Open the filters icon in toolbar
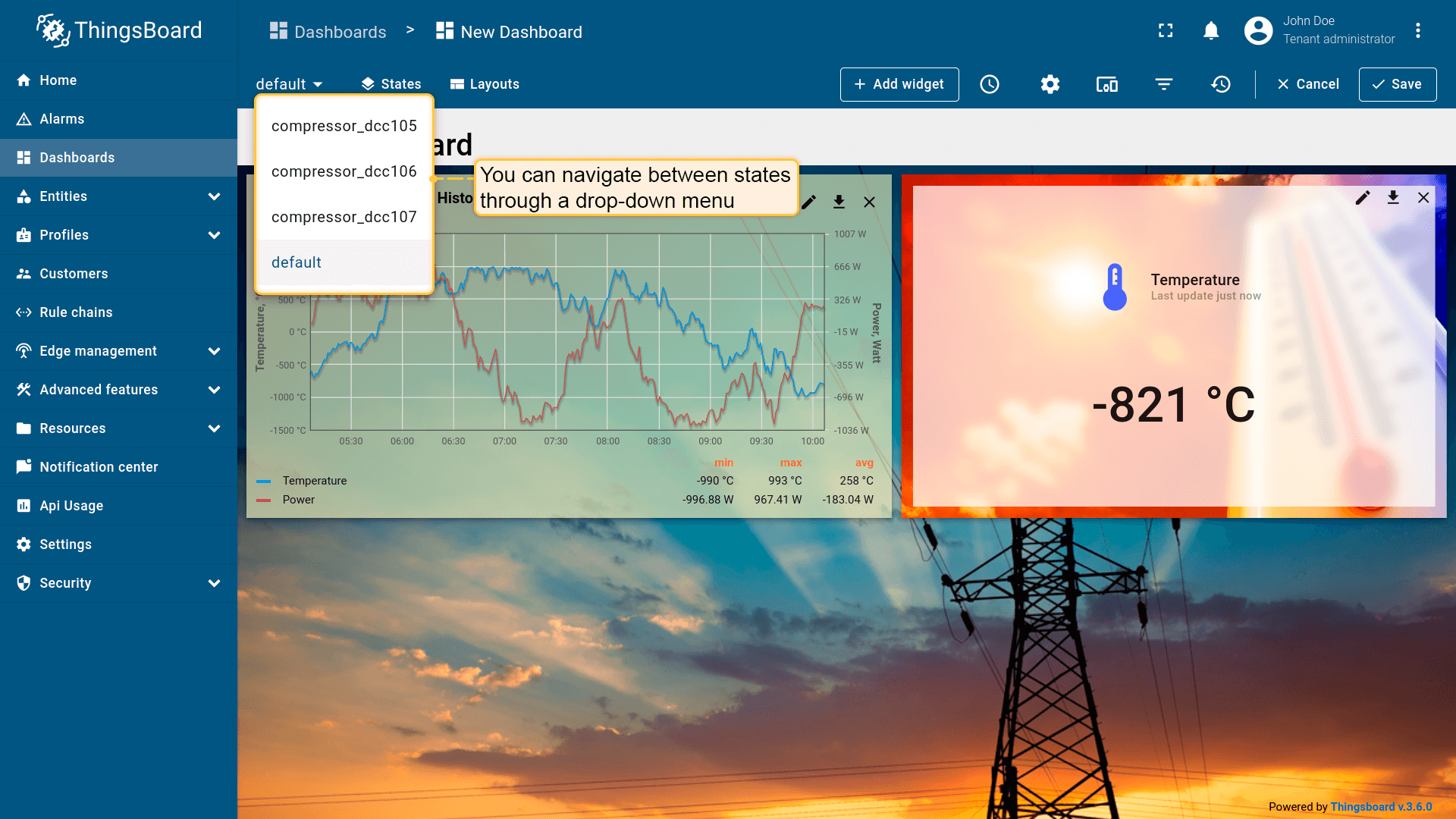 pyautogui.click(x=1164, y=84)
